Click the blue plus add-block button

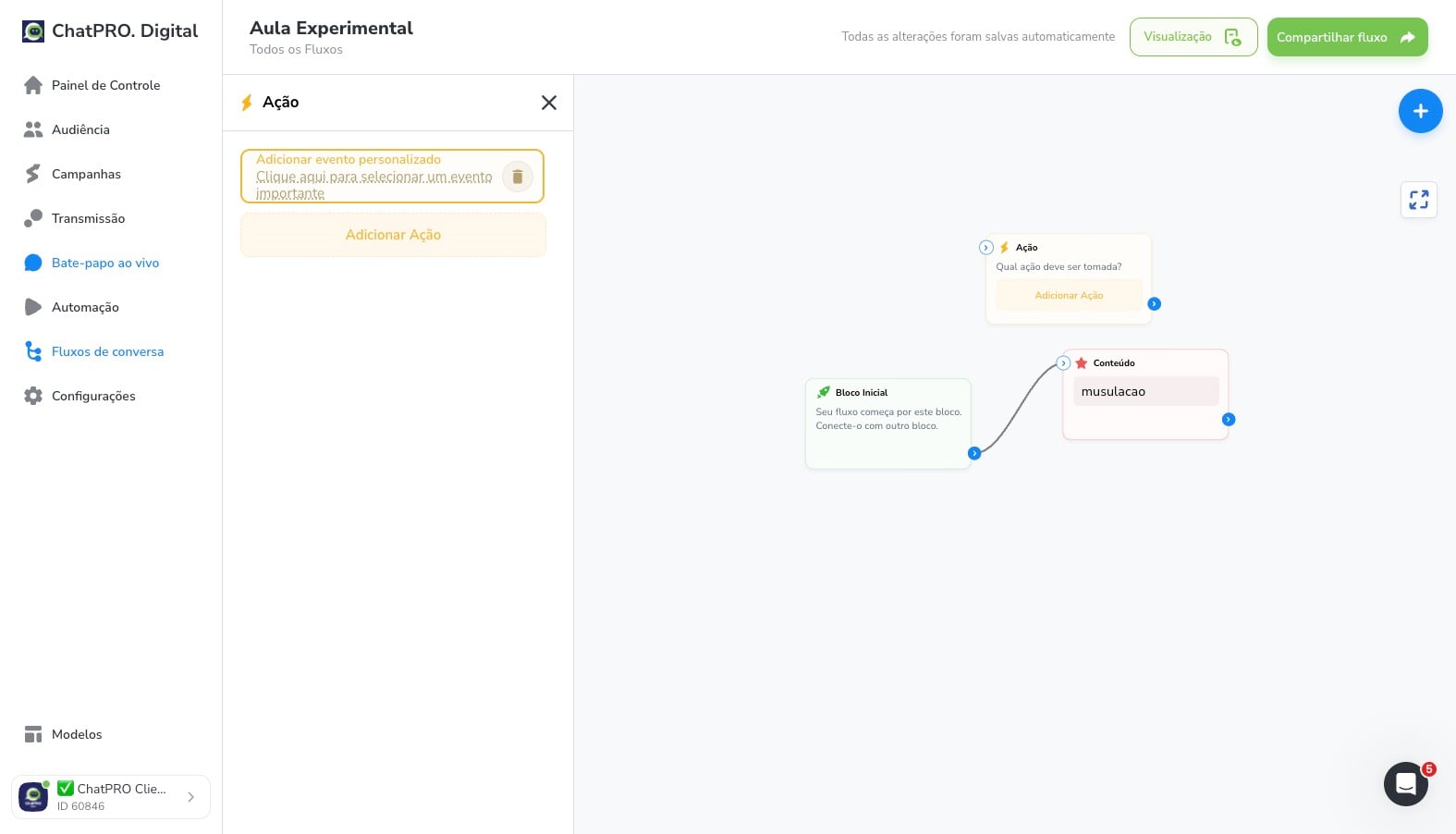pos(1420,111)
